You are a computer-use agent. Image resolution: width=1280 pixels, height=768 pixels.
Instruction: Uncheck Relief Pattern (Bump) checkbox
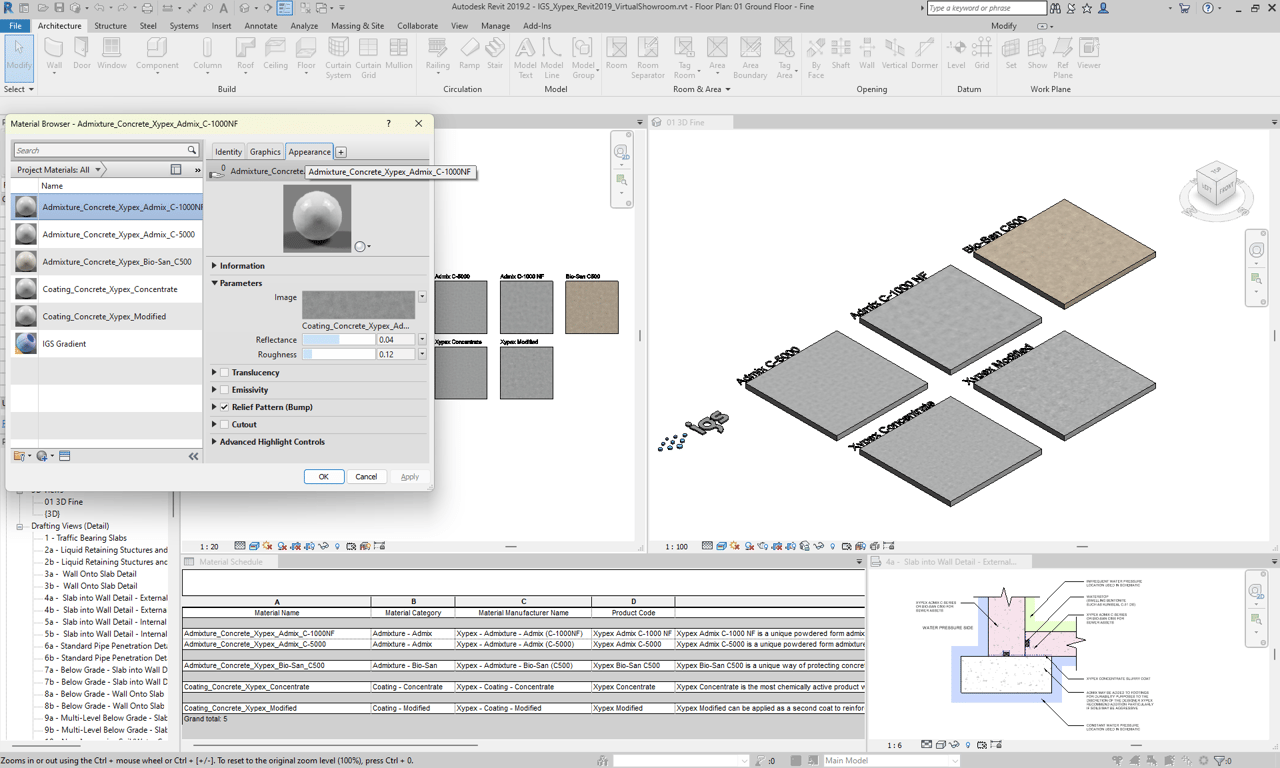click(x=225, y=407)
